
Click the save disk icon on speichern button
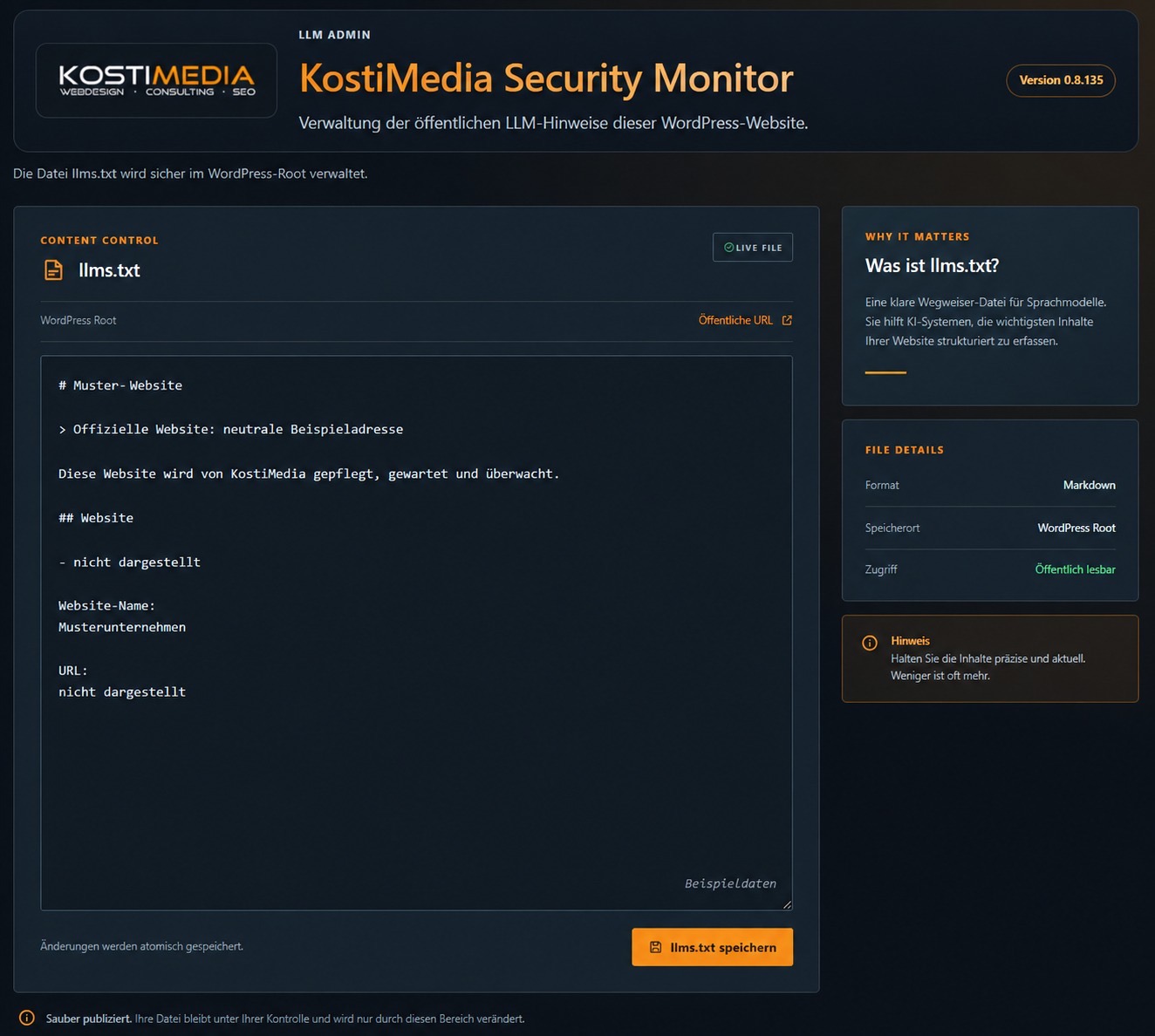(x=655, y=947)
